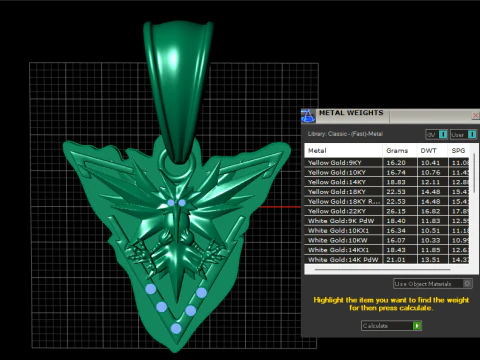Image resolution: width=480 pixels, height=360 pixels.
Task: Toggle the Use Object Materials option
Action: tap(433, 284)
